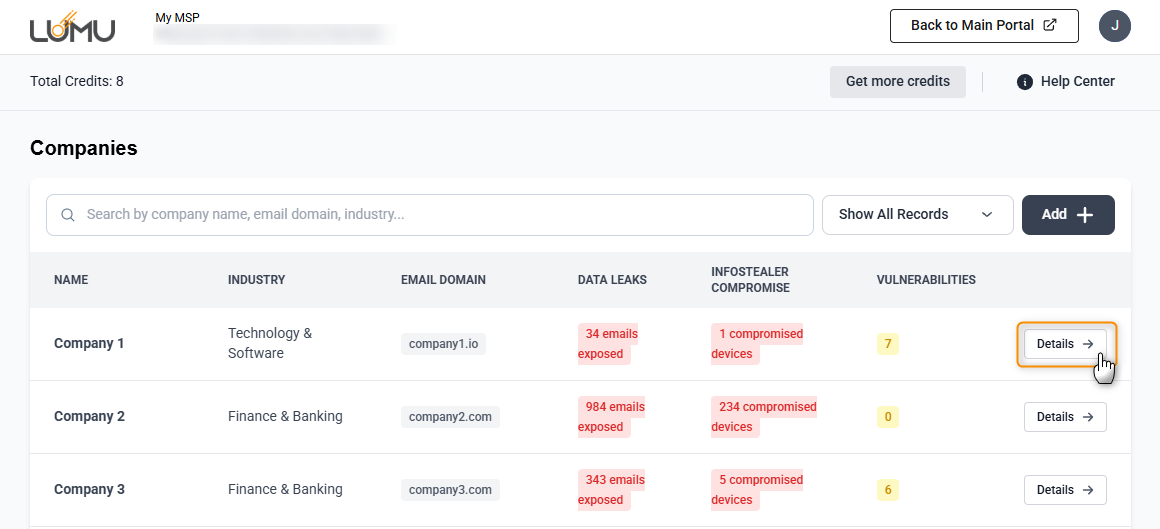1160x529 pixels.
Task: Open the user avatar J menu
Action: (1114, 26)
